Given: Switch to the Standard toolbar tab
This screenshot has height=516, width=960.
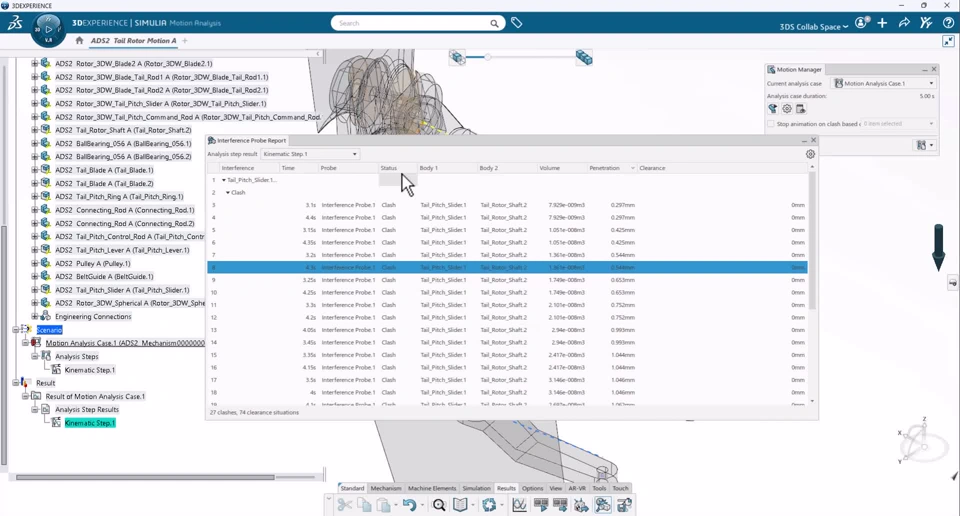Looking at the screenshot, I should [x=352, y=488].
